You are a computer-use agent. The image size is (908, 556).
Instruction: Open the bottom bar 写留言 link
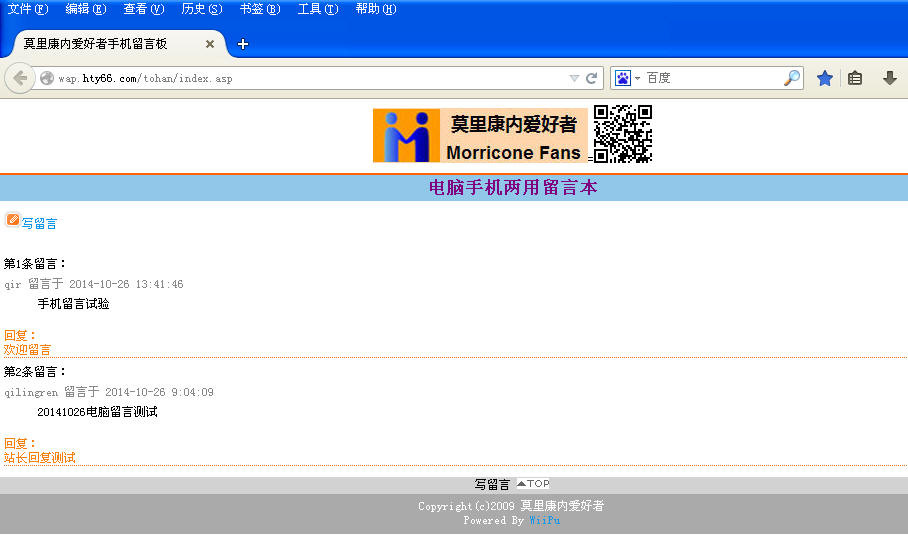pos(492,484)
